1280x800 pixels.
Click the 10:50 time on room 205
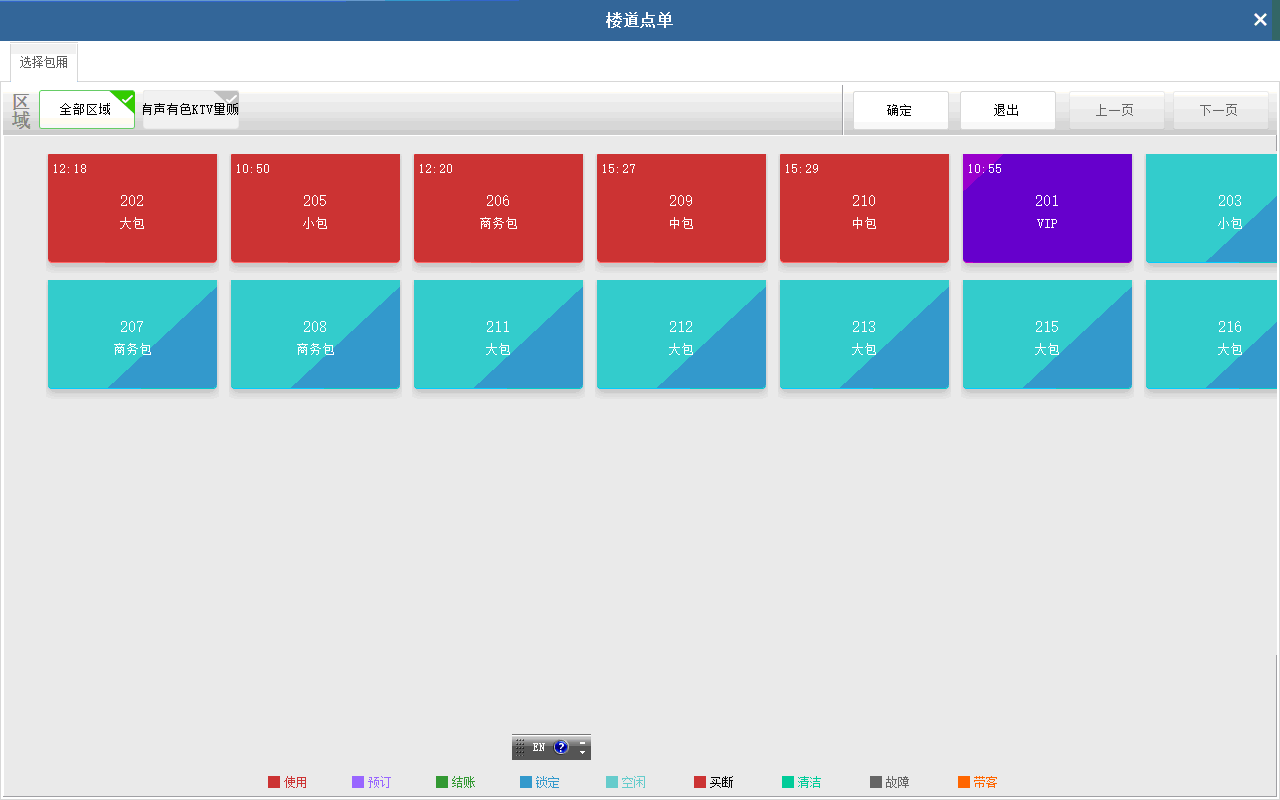point(253,169)
